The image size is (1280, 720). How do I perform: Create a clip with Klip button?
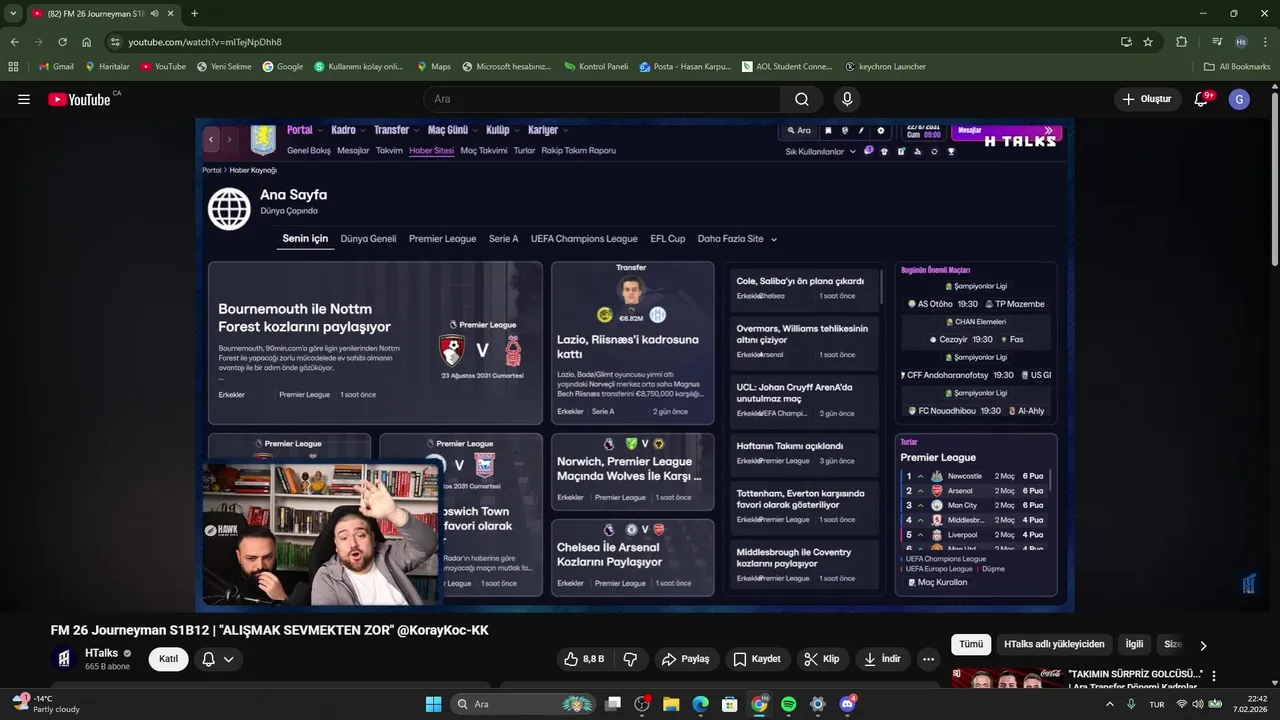[822, 659]
